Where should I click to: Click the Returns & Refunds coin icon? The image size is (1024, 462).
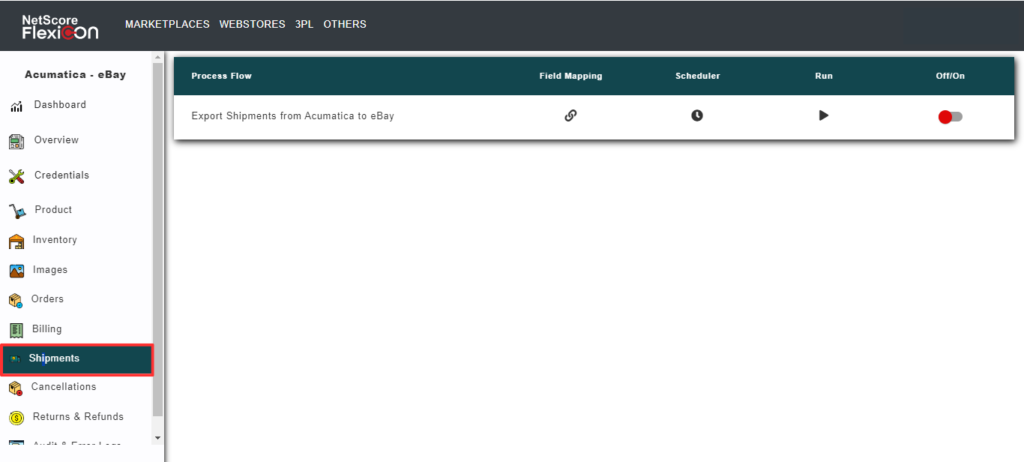[x=16, y=418]
